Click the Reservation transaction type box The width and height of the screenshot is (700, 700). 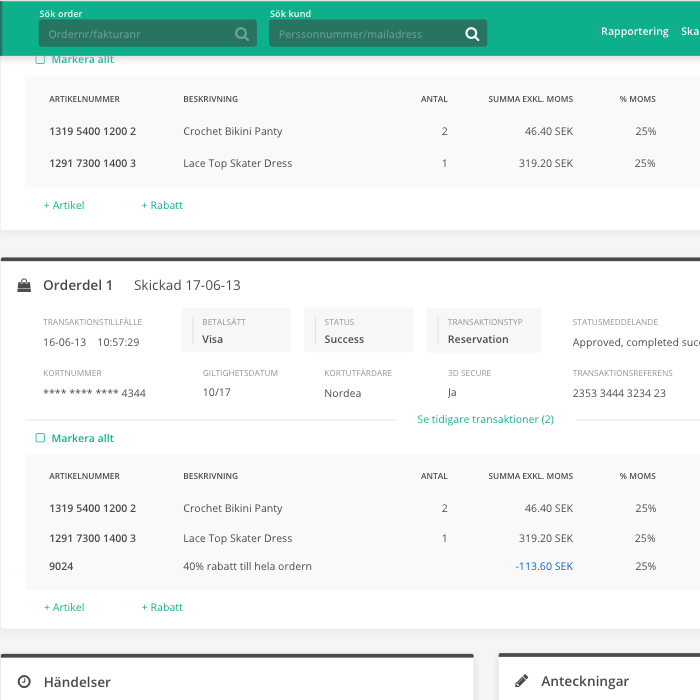pyautogui.click(x=483, y=330)
